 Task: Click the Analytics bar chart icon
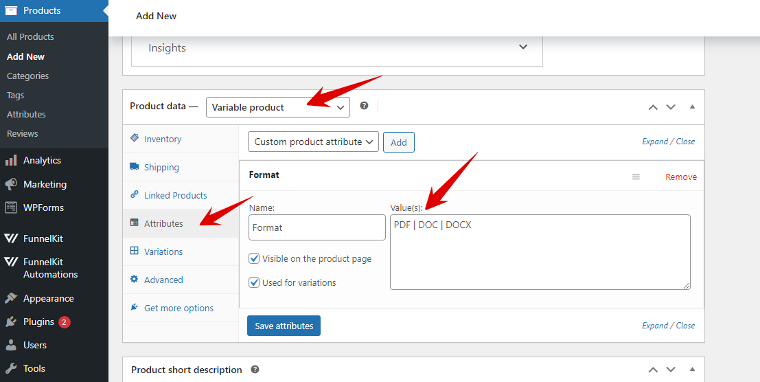click(x=11, y=160)
